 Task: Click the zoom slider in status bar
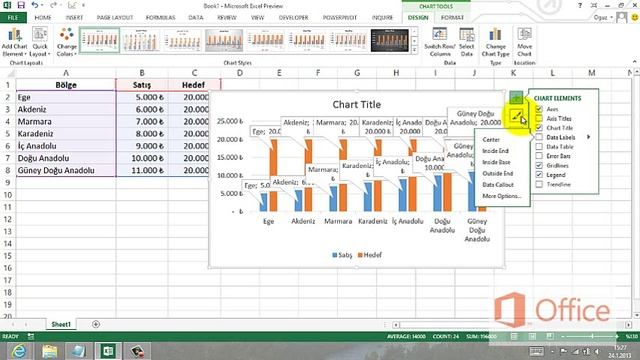point(592,336)
